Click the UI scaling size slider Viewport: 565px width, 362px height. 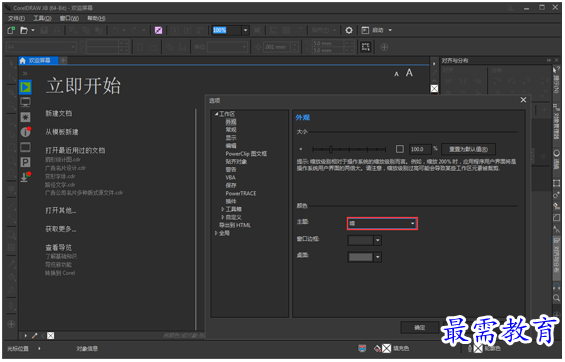tap(349, 149)
